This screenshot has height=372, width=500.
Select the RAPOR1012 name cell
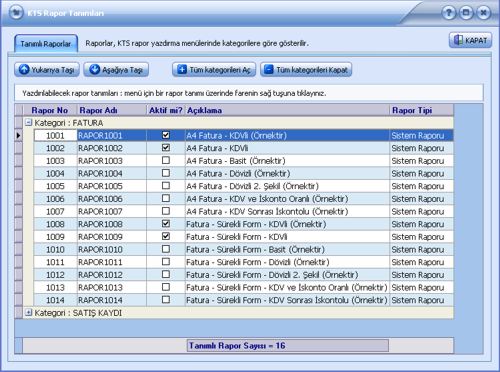[112, 275]
